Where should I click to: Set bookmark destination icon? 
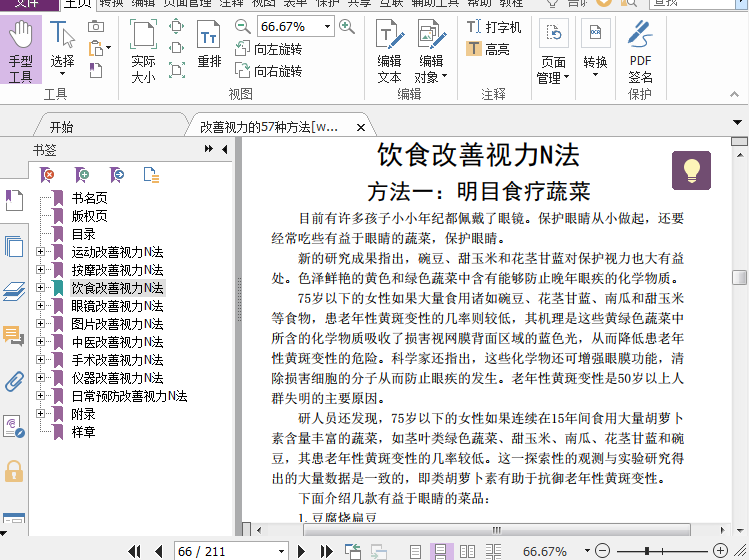pyautogui.click(x=117, y=175)
